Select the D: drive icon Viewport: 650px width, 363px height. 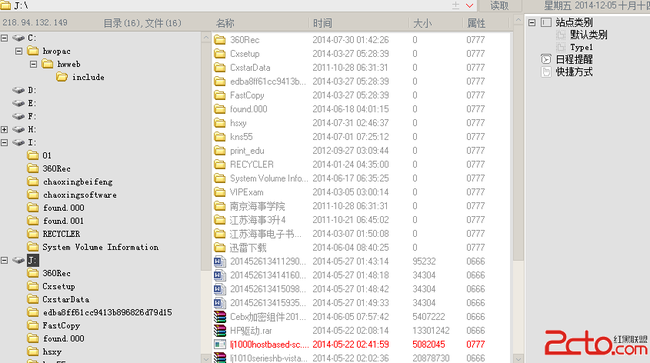point(19,90)
